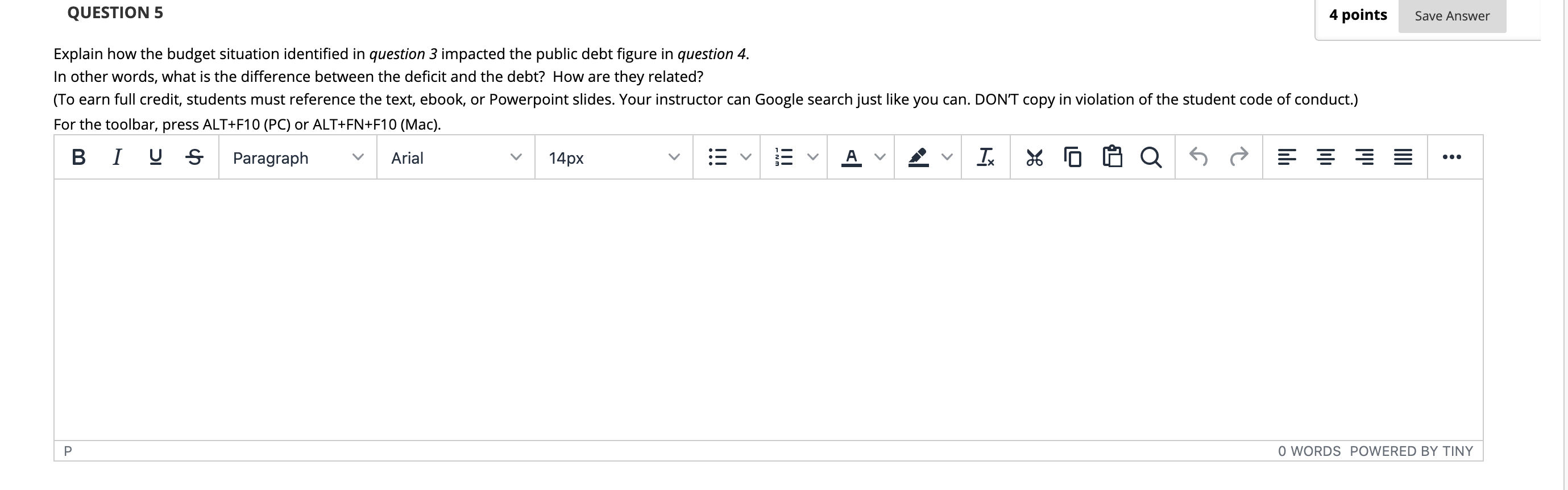Open find and replace search
The image size is (1568, 490).
point(1151,157)
